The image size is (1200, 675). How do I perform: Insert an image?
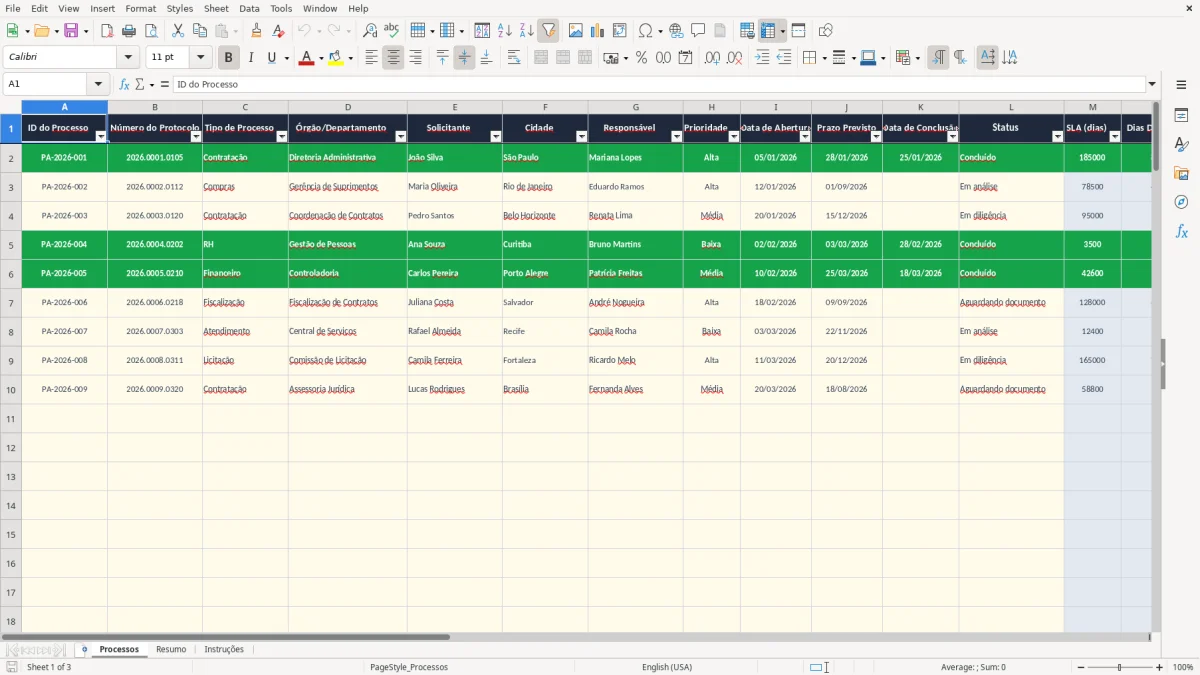click(576, 31)
